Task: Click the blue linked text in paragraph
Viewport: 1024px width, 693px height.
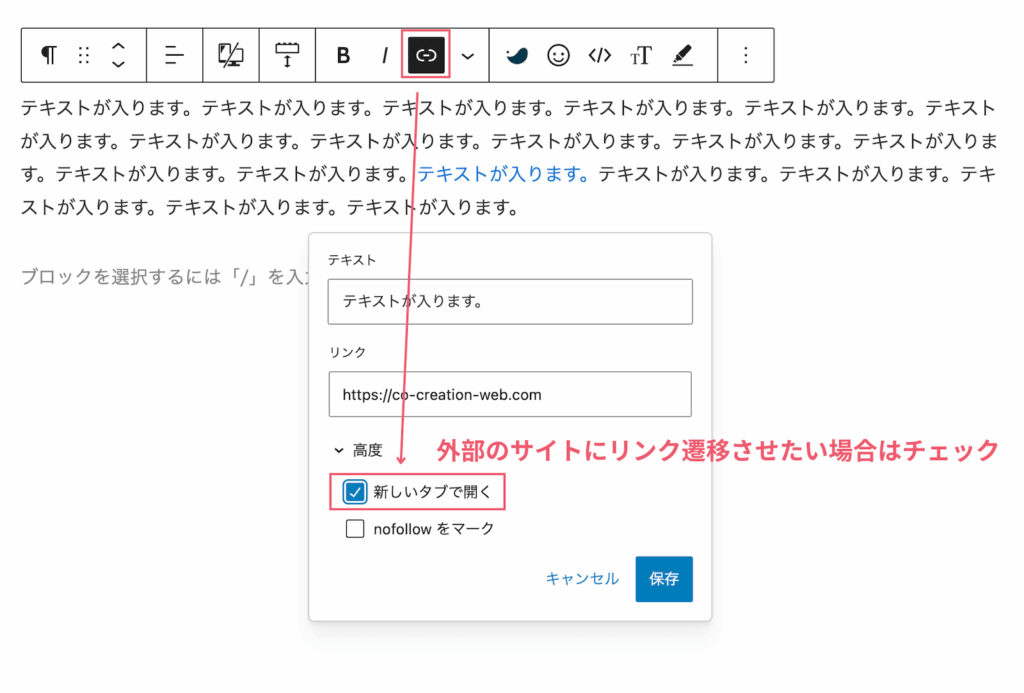Action: coord(503,174)
